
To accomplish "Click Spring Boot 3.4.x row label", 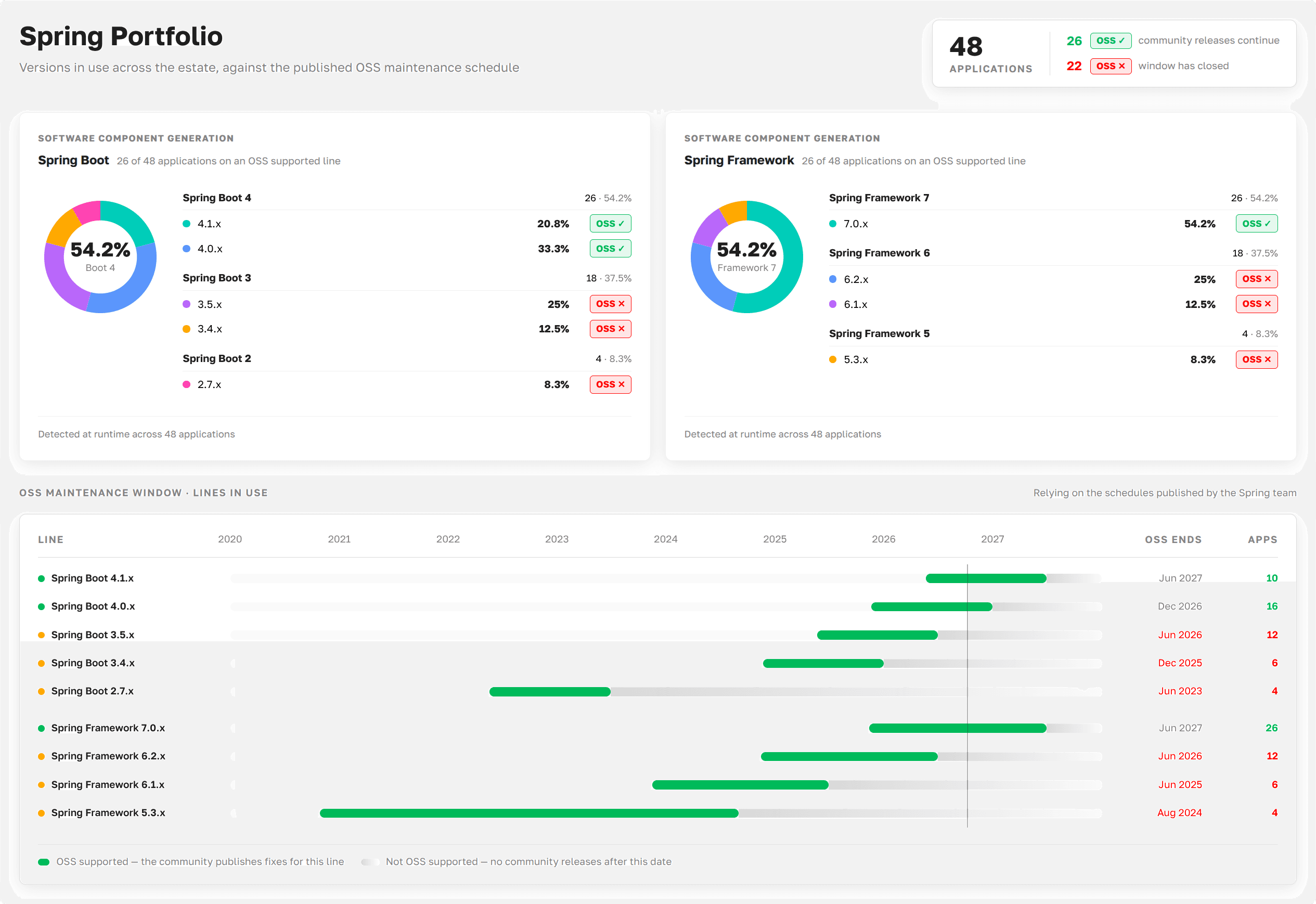I will [93, 663].
